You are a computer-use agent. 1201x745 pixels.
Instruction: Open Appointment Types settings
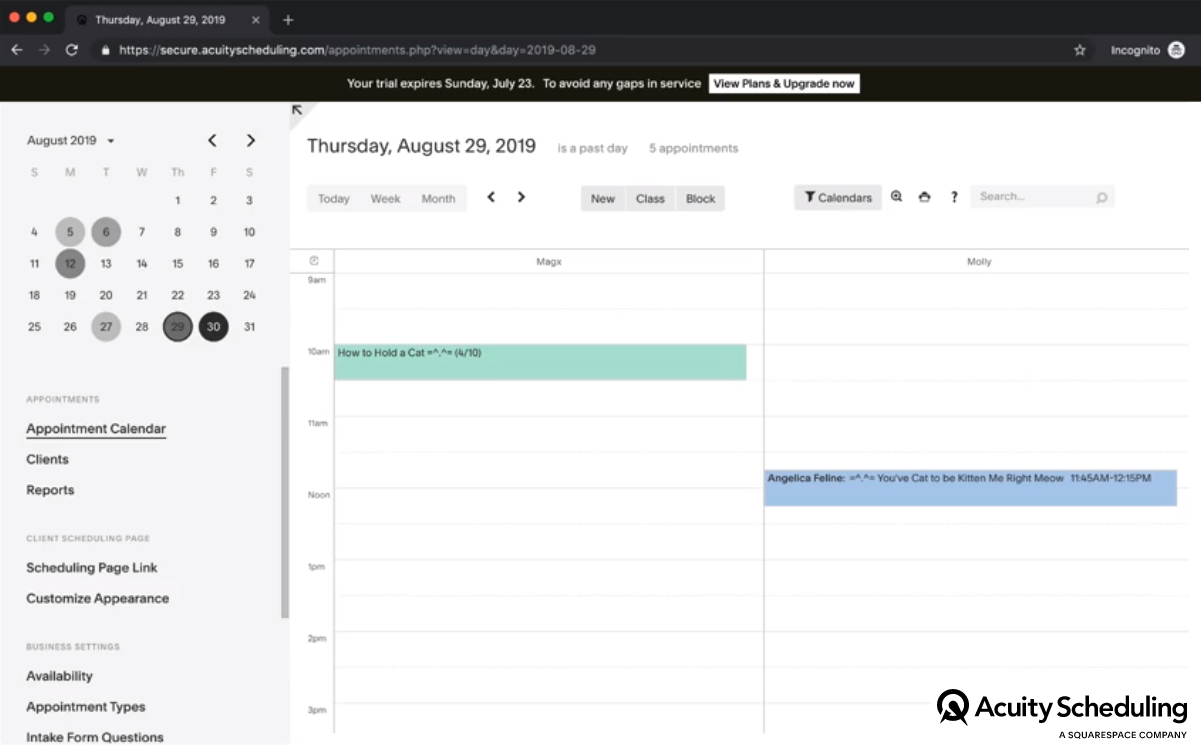(x=86, y=707)
